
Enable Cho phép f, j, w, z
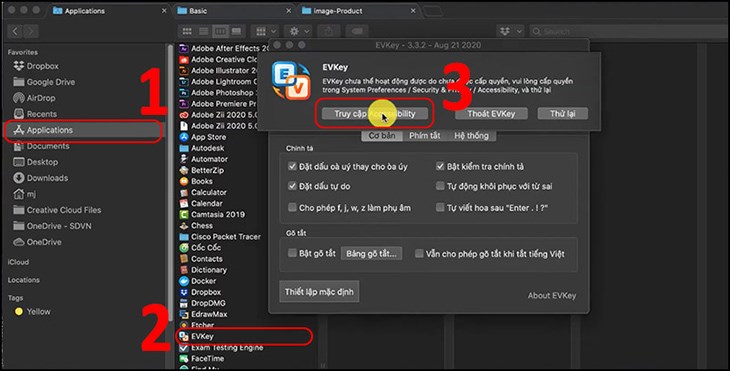[292, 207]
